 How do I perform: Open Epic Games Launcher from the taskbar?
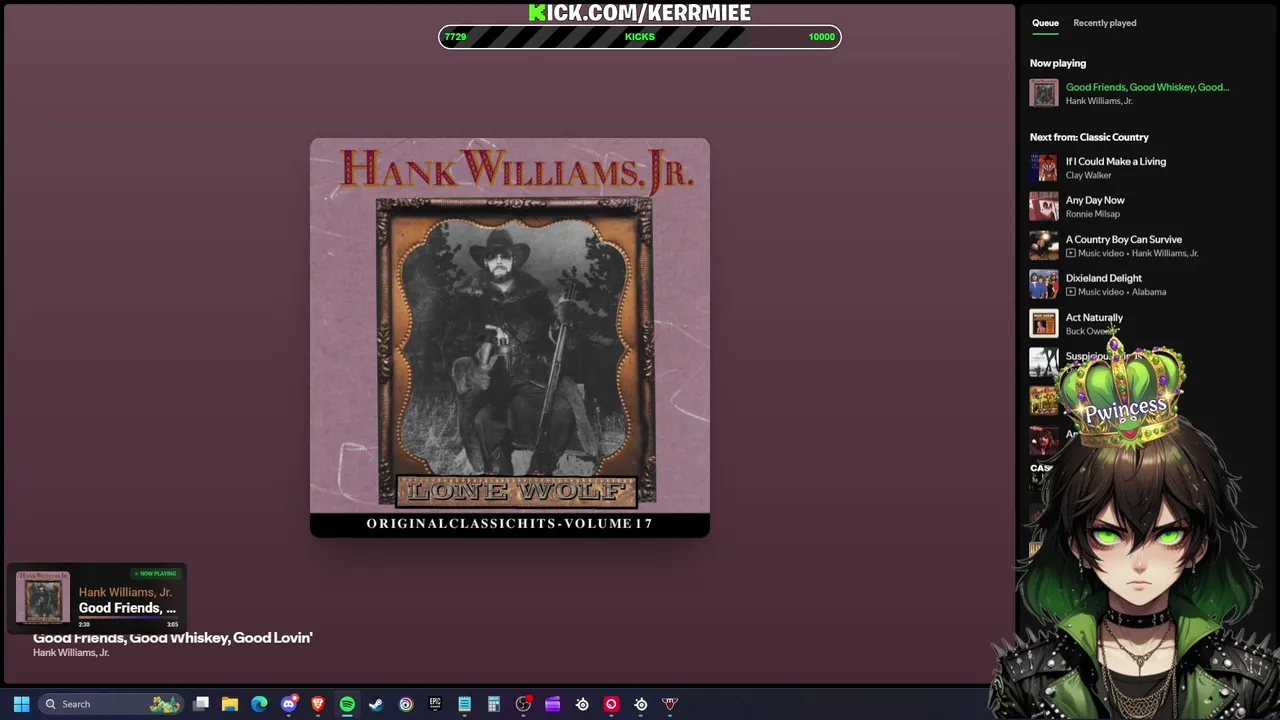(435, 704)
